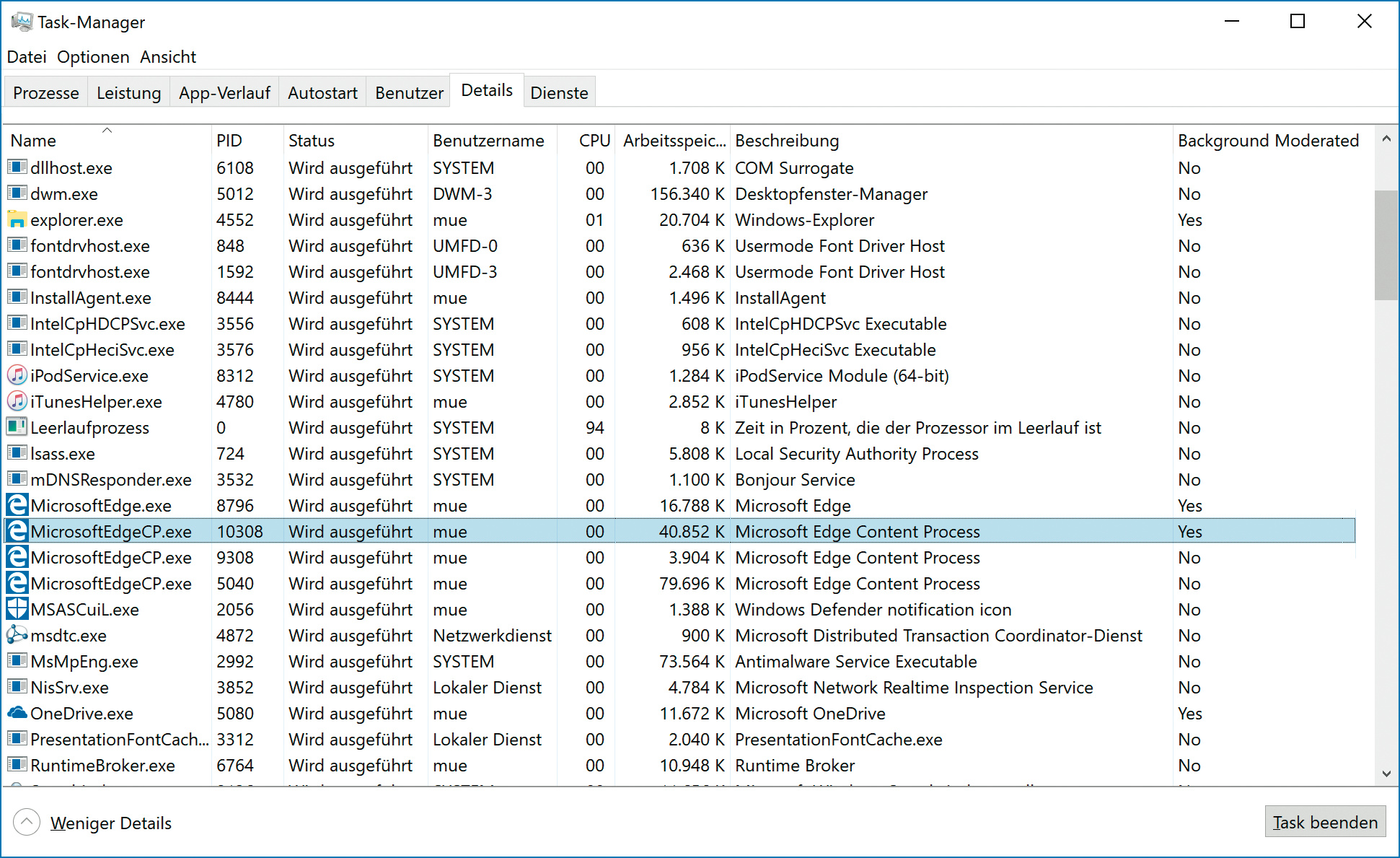Click the iTunesHelper.exe music icon
Viewport: 1400px width, 858px height.
click(17, 401)
